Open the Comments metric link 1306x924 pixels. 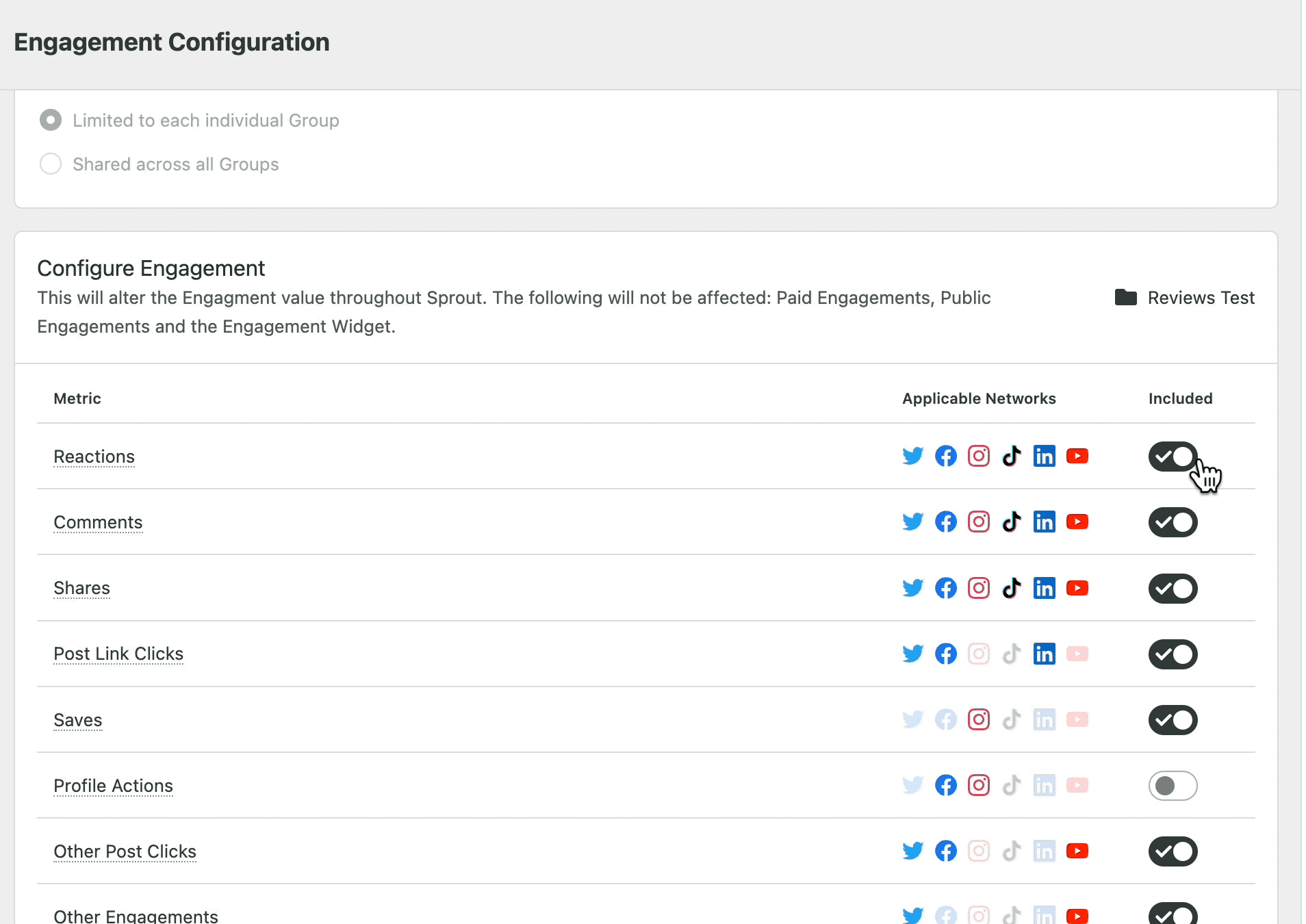(98, 522)
